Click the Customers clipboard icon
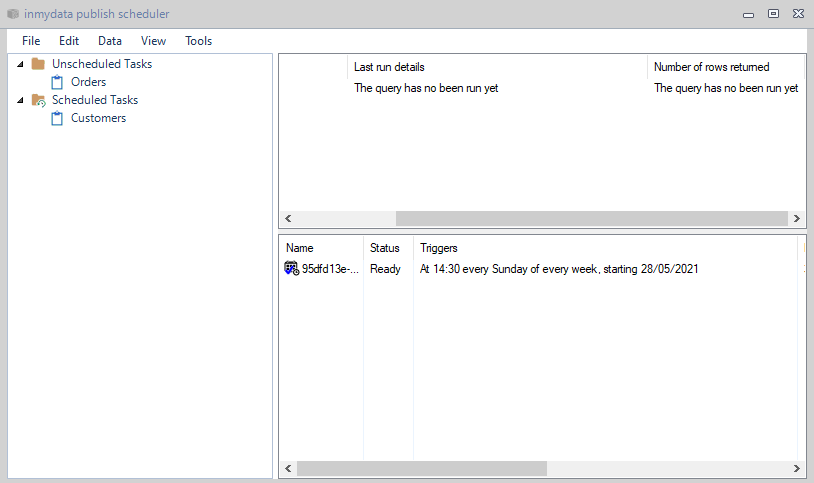This screenshot has width=814, height=483. pos(57,118)
